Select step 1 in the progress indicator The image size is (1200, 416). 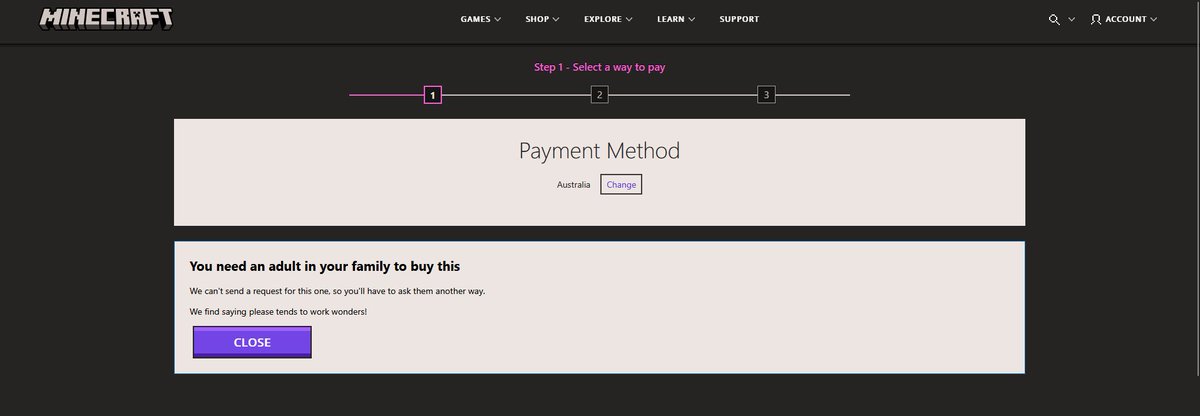coord(433,95)
